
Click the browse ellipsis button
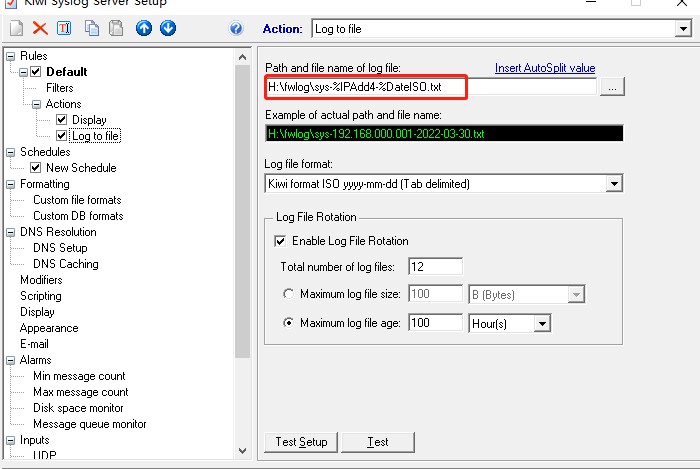pos(612,87)
